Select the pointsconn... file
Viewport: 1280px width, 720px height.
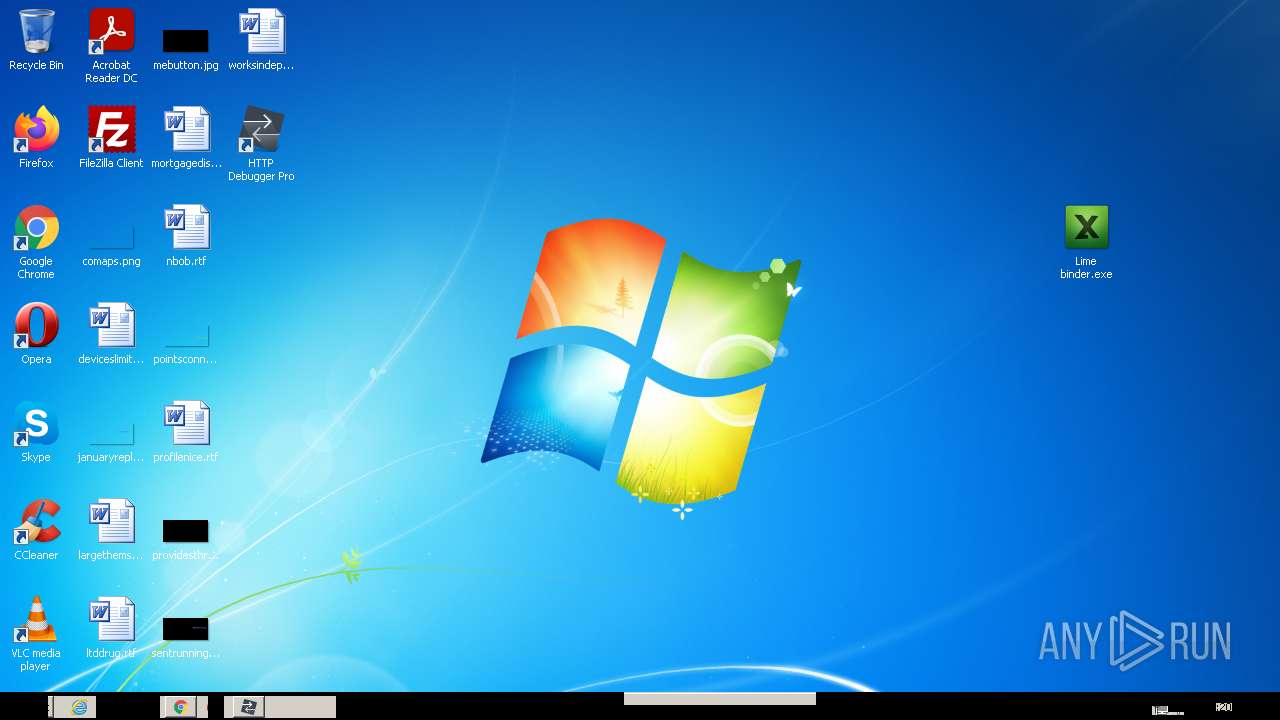[x=186, y=344]
